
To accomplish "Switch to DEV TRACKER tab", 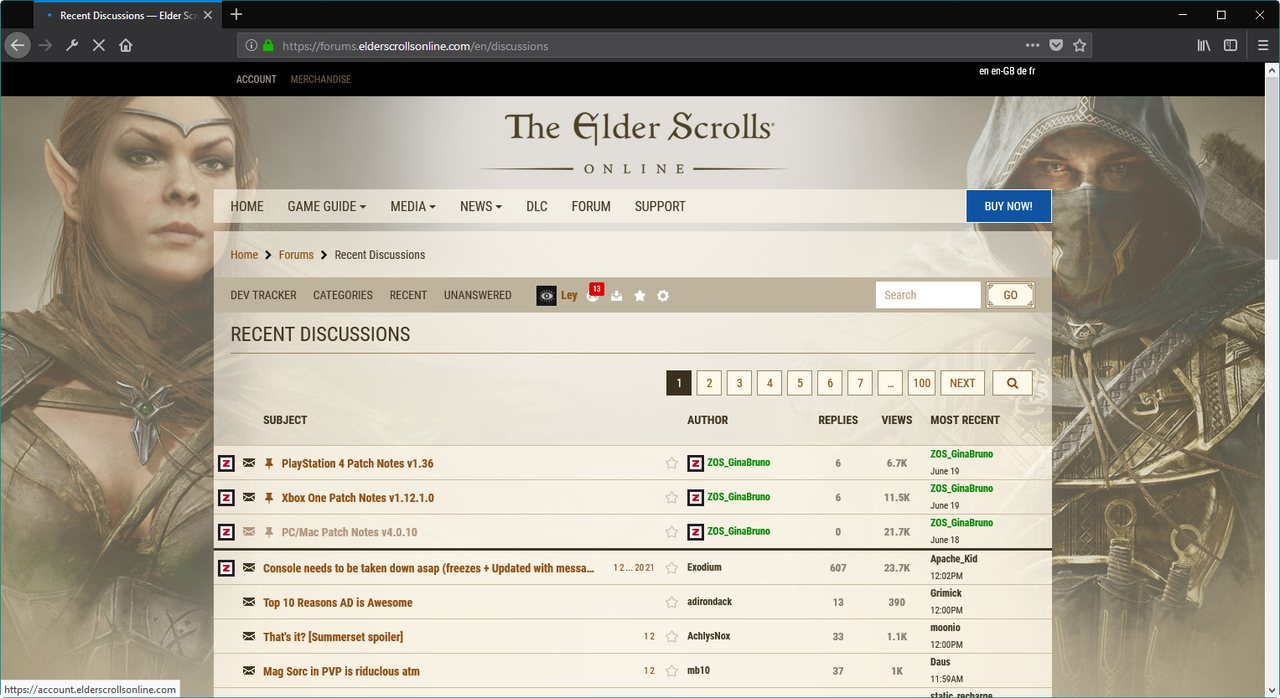I will 263,295.
